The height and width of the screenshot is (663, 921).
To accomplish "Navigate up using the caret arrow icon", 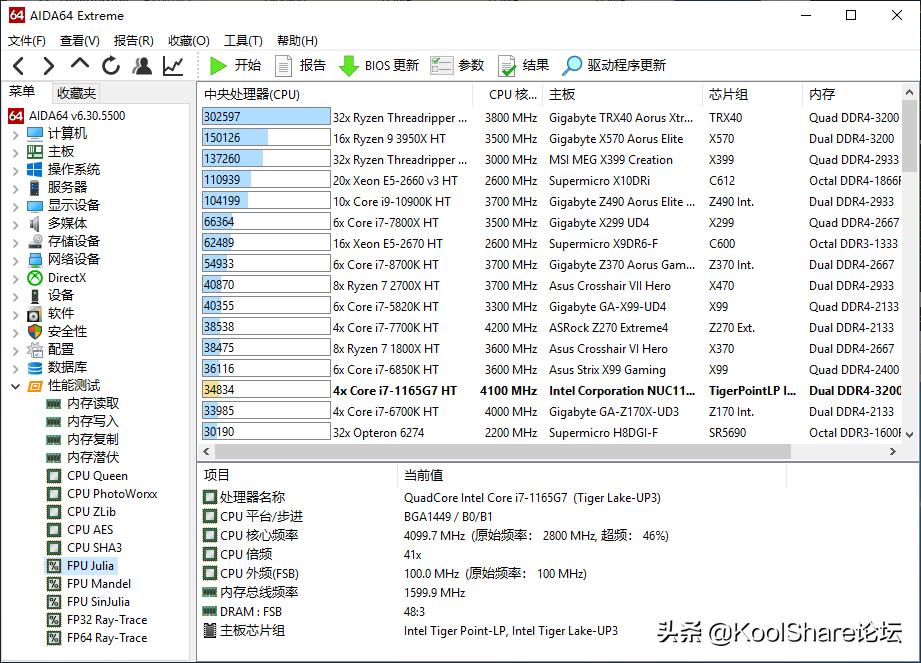I will coord(78,65).
